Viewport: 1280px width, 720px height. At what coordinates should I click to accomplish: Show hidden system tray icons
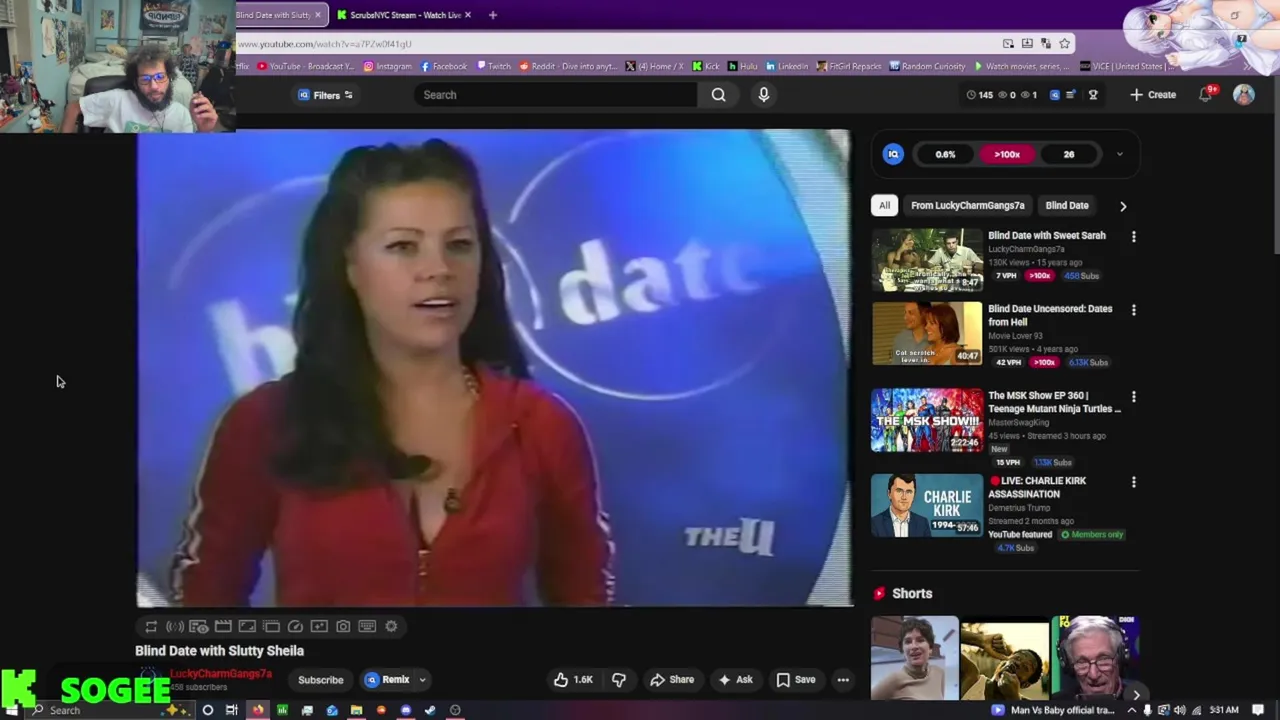tap(1132, 711)
